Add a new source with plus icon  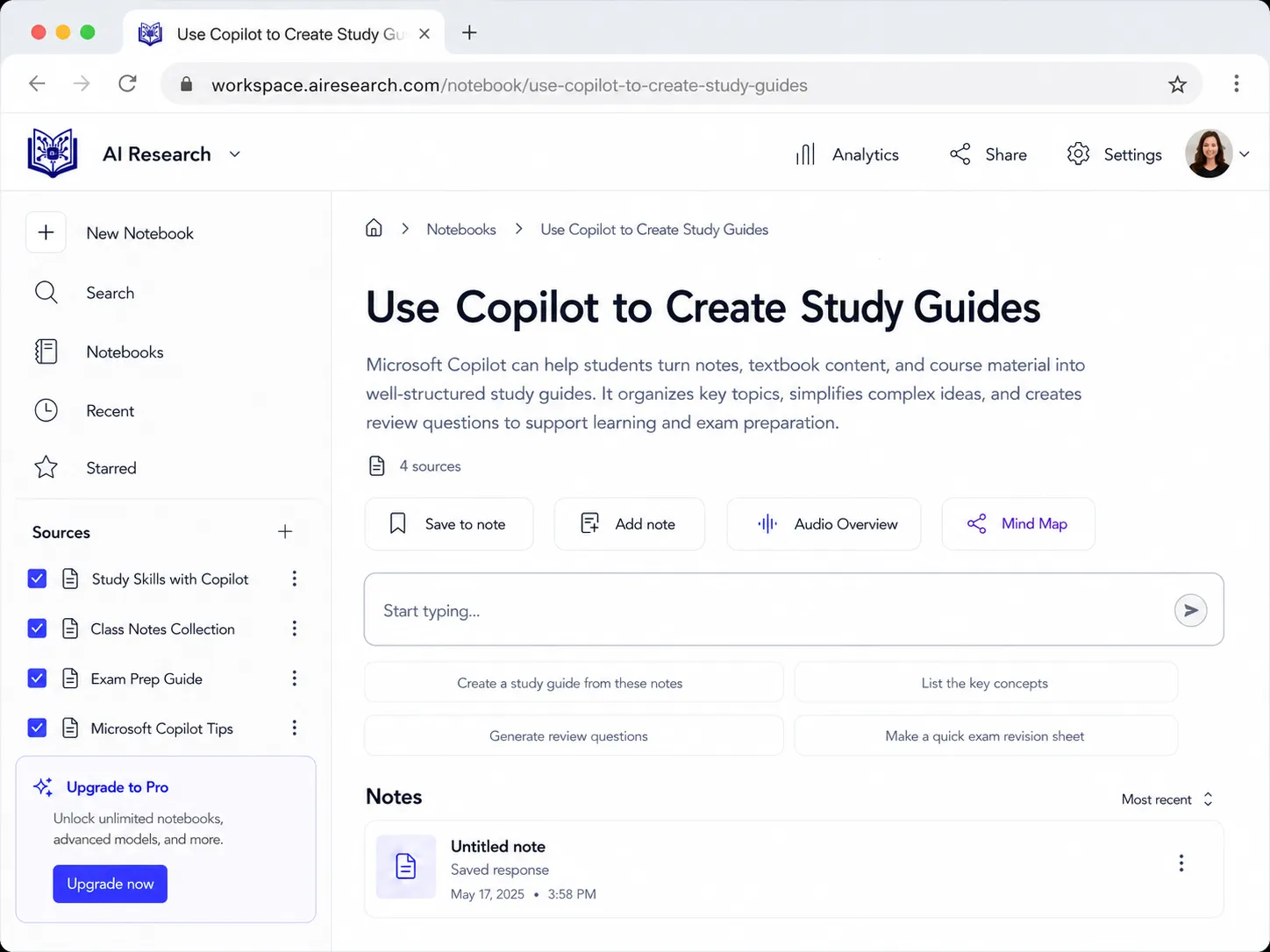(x=285, y=531)
